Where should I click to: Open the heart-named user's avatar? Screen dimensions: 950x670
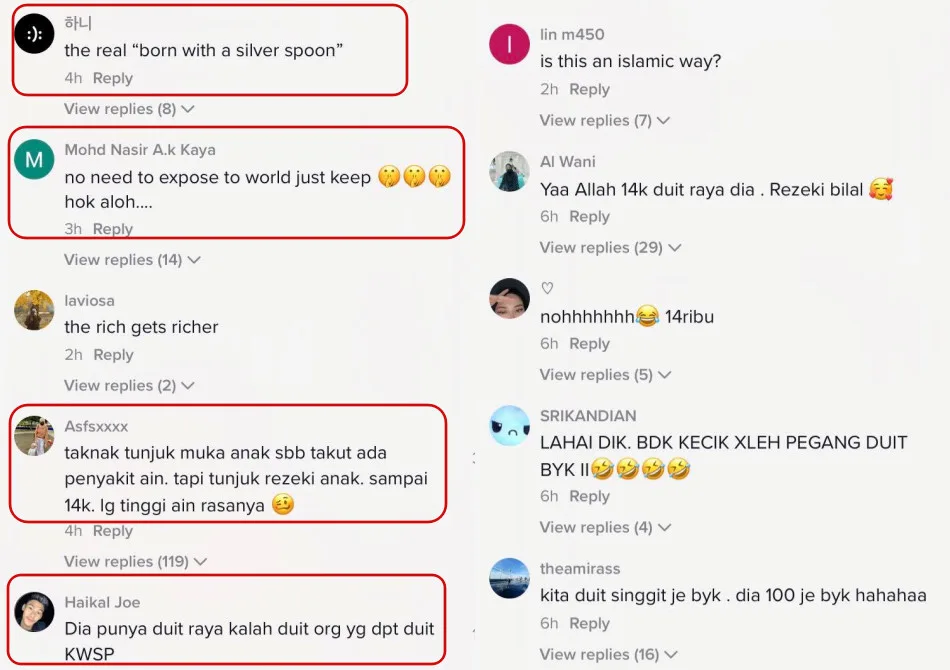[510, 299]
